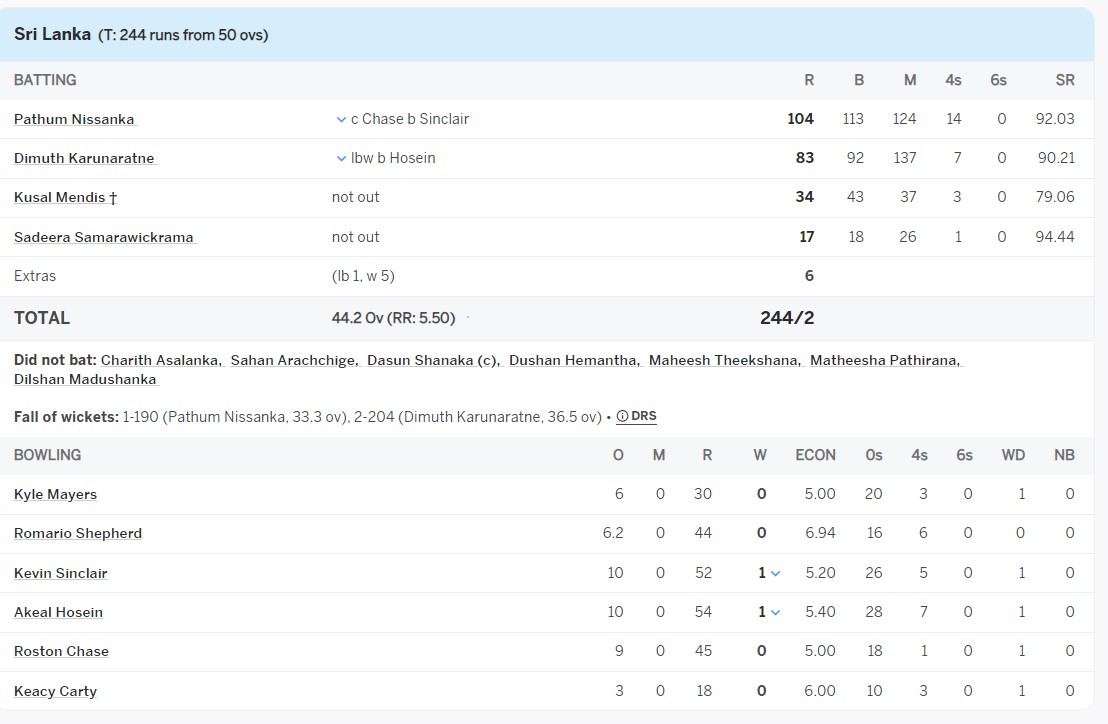This screenshot has width=1108, height=724.
Task: Open Pathum Nissanka's player profile
Action: click(x=74, y=119)
